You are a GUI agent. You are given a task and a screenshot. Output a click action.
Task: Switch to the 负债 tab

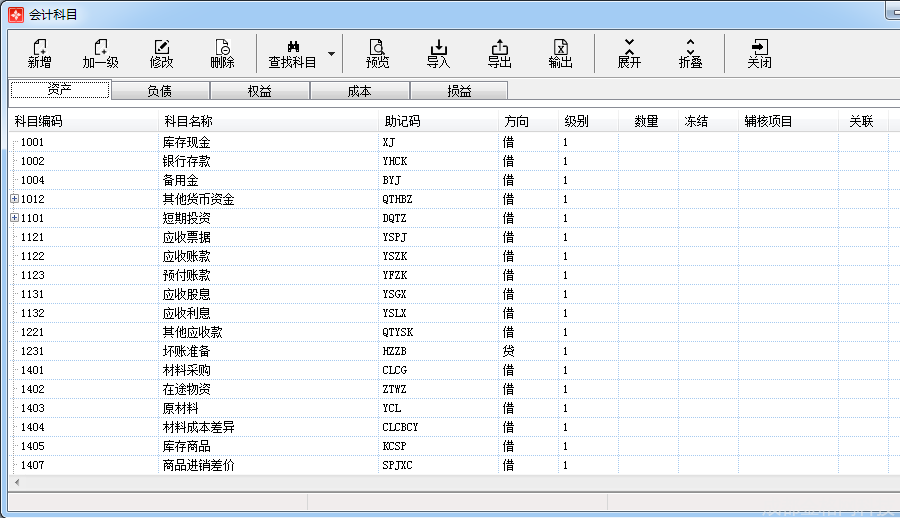[160, 91]
